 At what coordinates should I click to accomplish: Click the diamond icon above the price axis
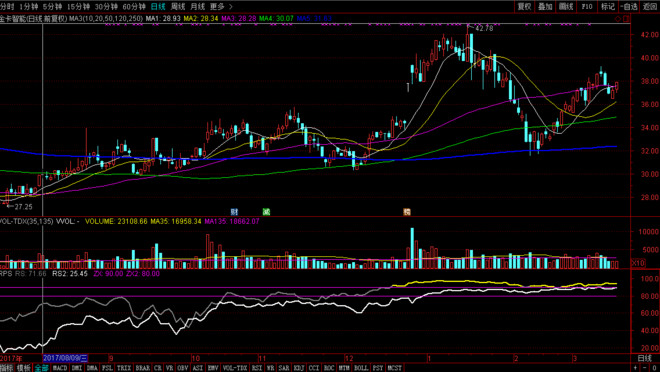coord(618,19)
